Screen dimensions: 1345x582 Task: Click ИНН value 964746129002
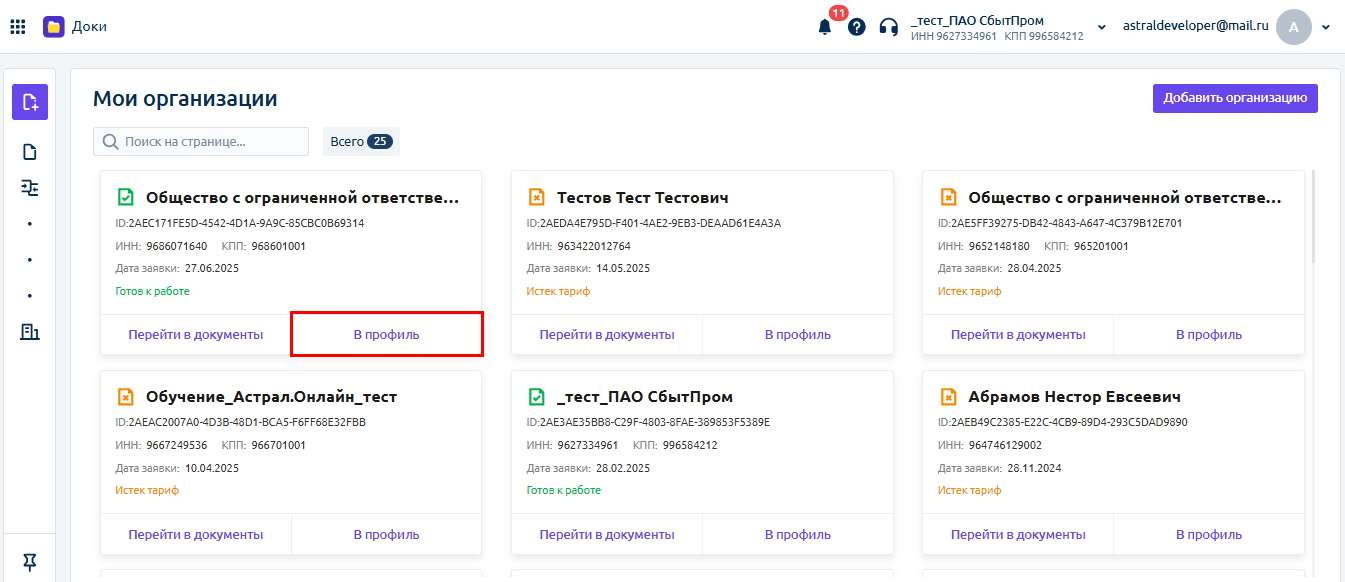1005,445
